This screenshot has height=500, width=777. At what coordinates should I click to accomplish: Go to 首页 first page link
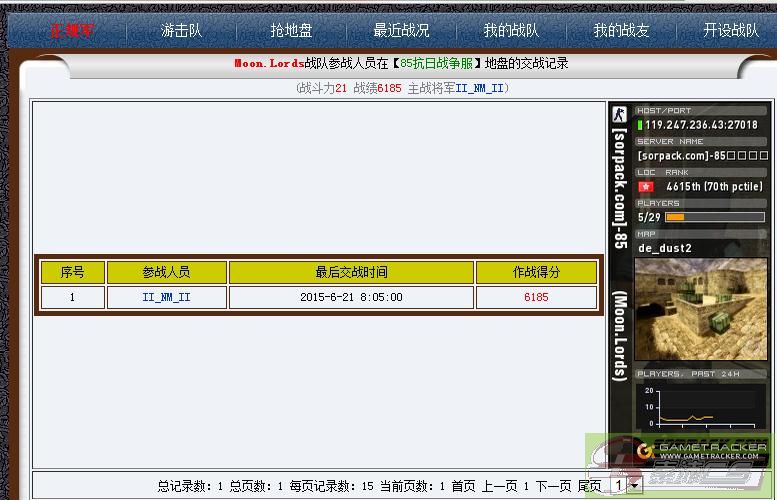[463, 486]
